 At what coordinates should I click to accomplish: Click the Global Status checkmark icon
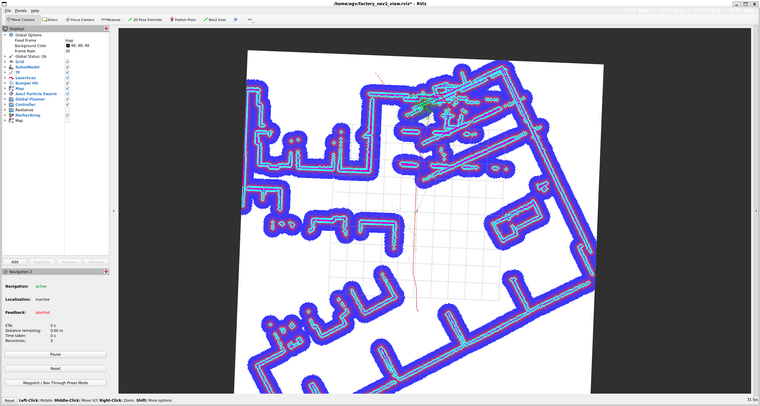coord(11,56)
